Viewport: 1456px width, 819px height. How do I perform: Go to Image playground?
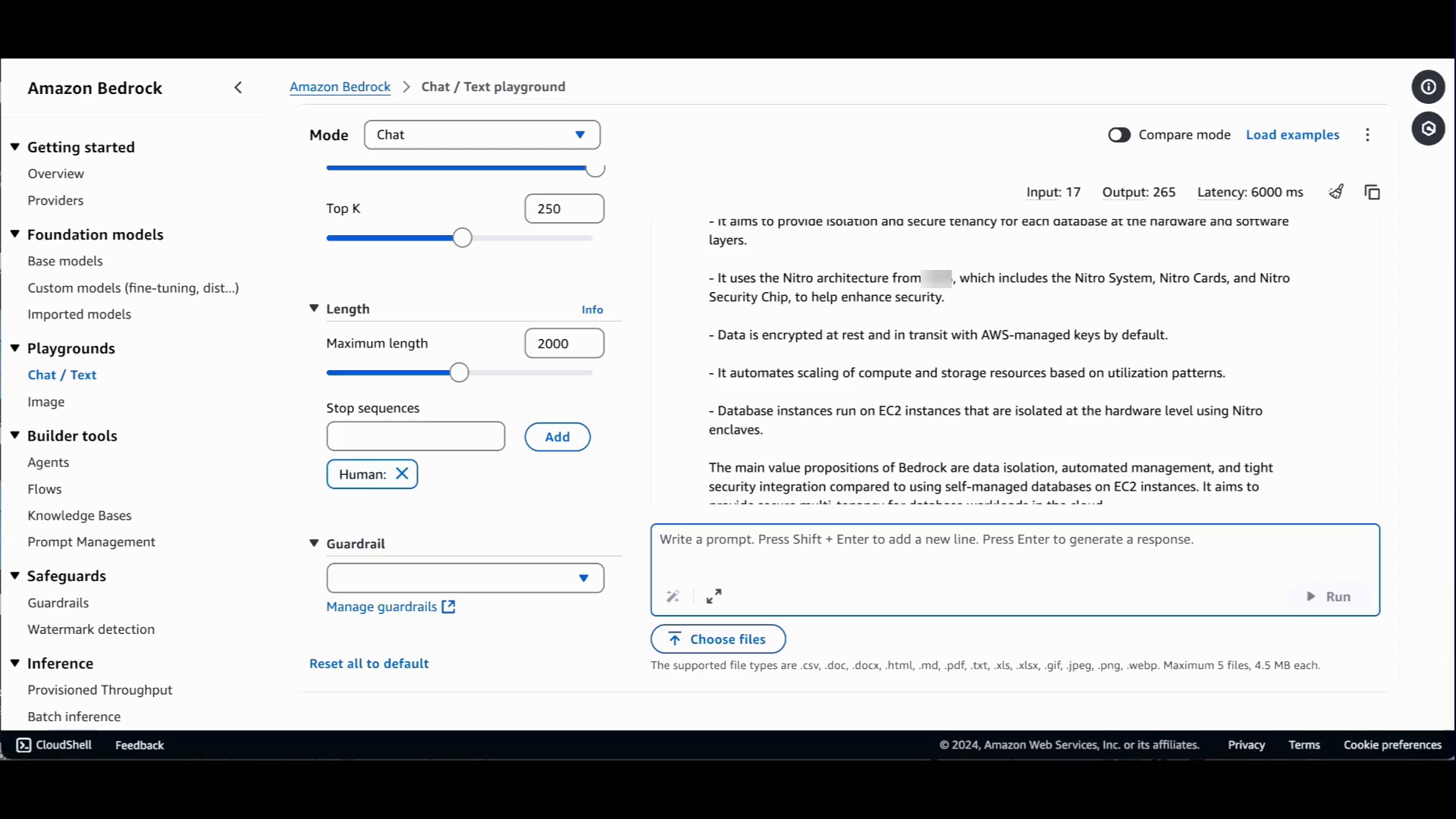pyautogui.click(x=46, y=402)
